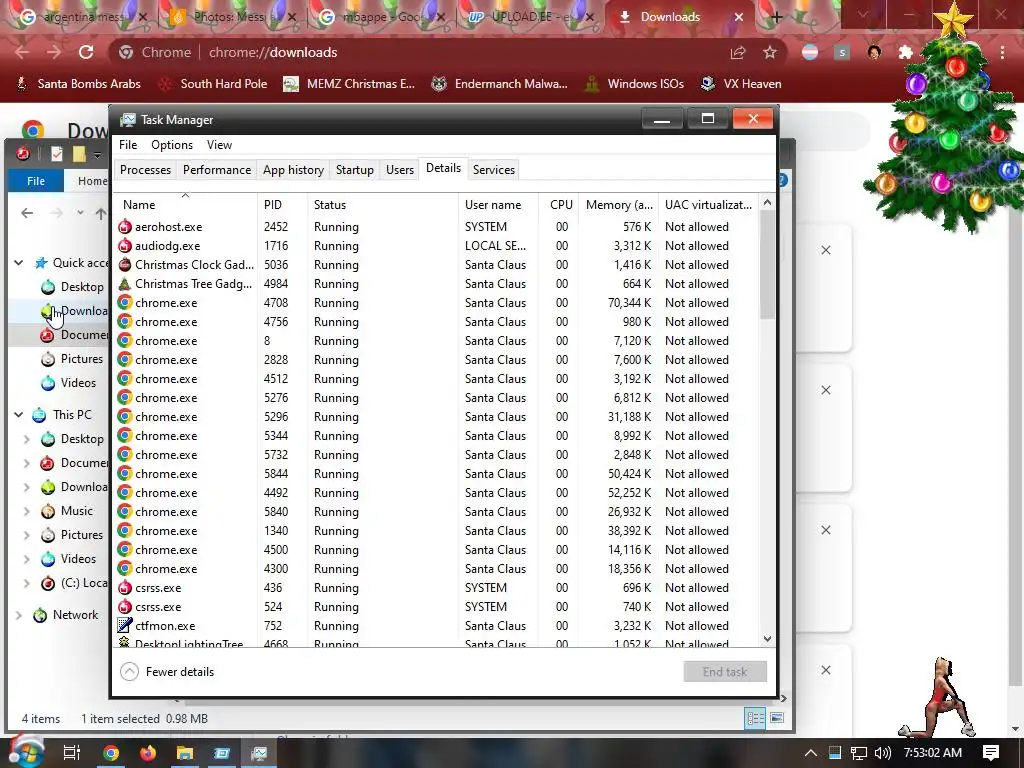
Task: Switch to Performance tab
Action: (x=217, y=170)
